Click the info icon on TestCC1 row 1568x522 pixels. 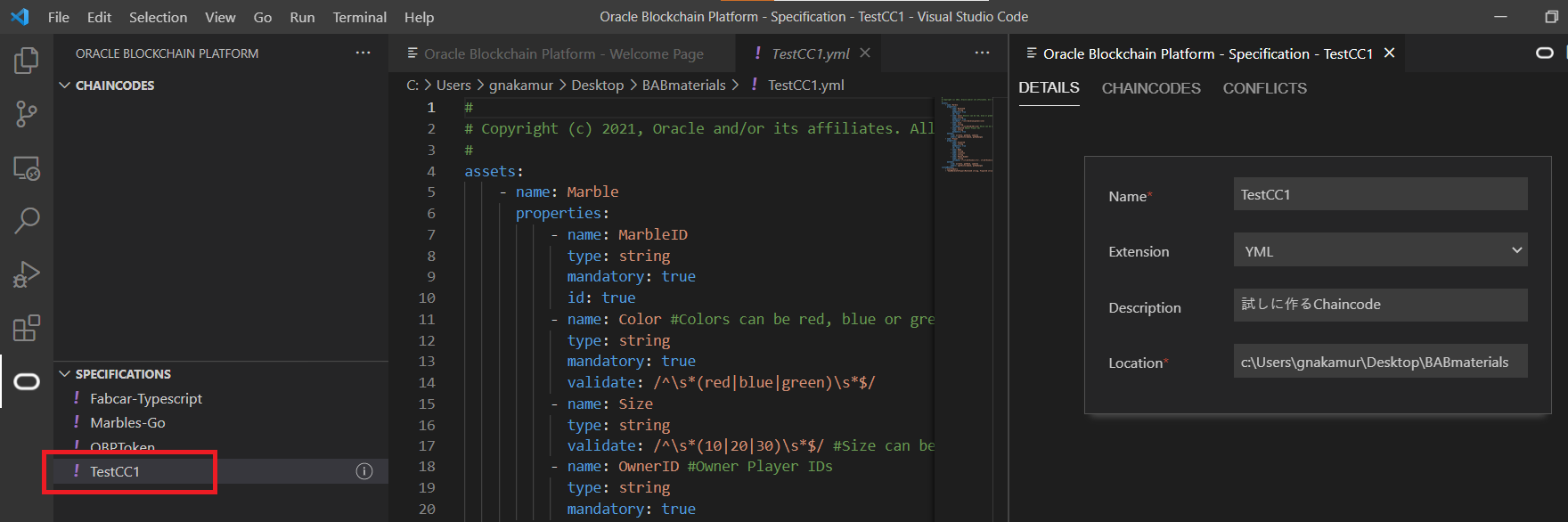364,471
